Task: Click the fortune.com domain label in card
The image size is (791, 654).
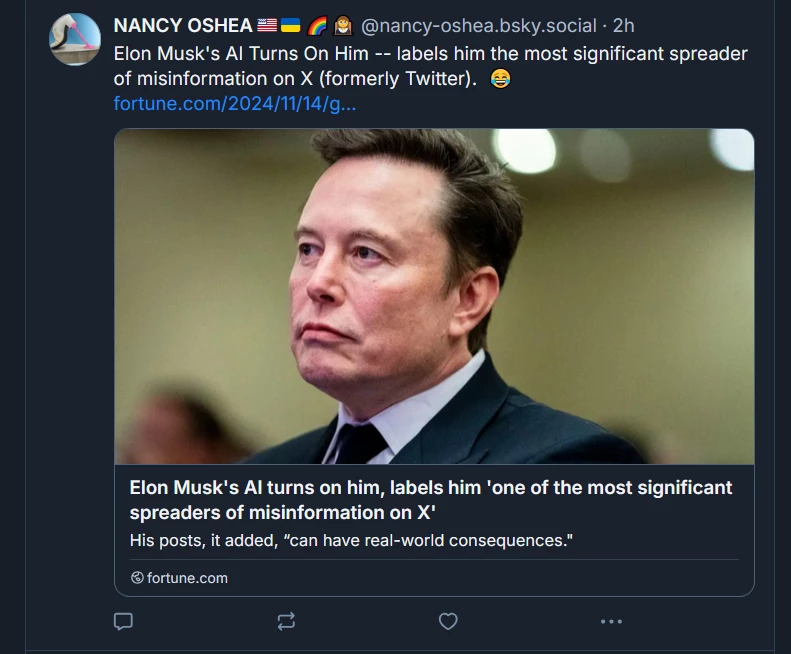Action: (187, 578)
